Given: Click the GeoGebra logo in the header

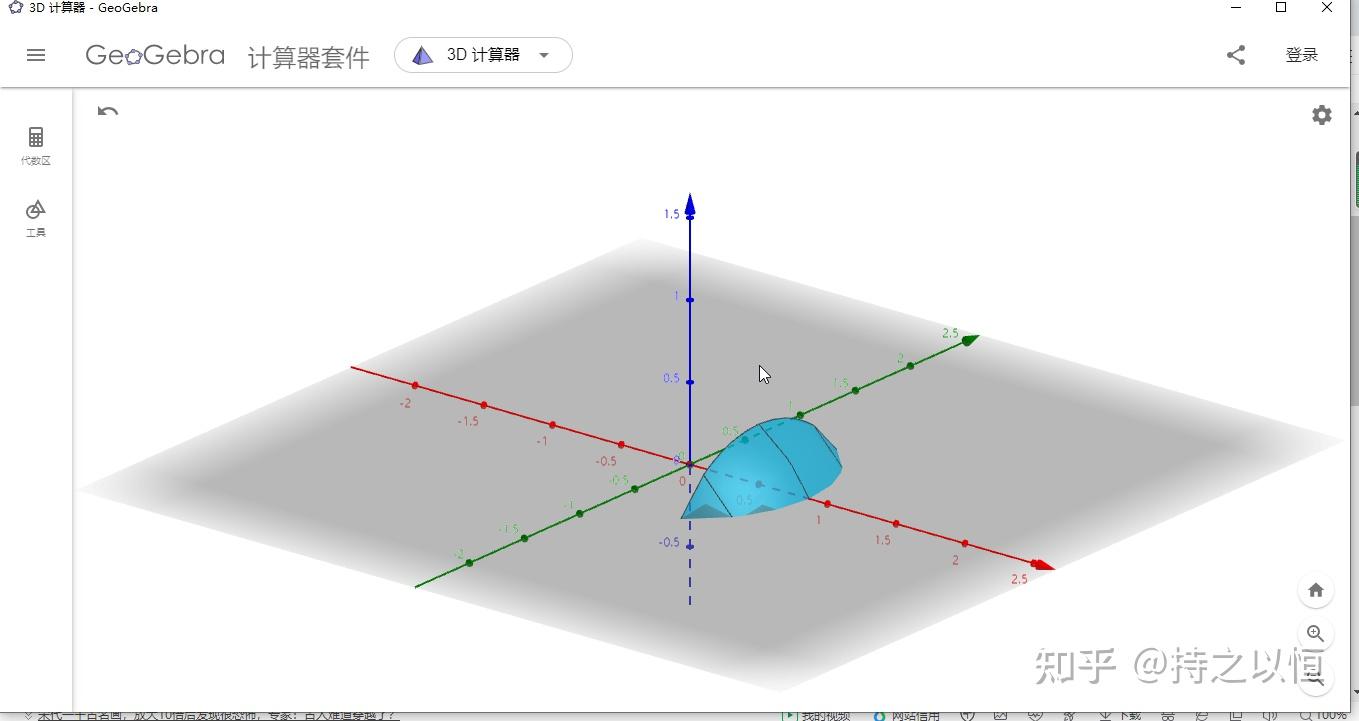Looking at the screenshot, I should [x=155, y=55].
